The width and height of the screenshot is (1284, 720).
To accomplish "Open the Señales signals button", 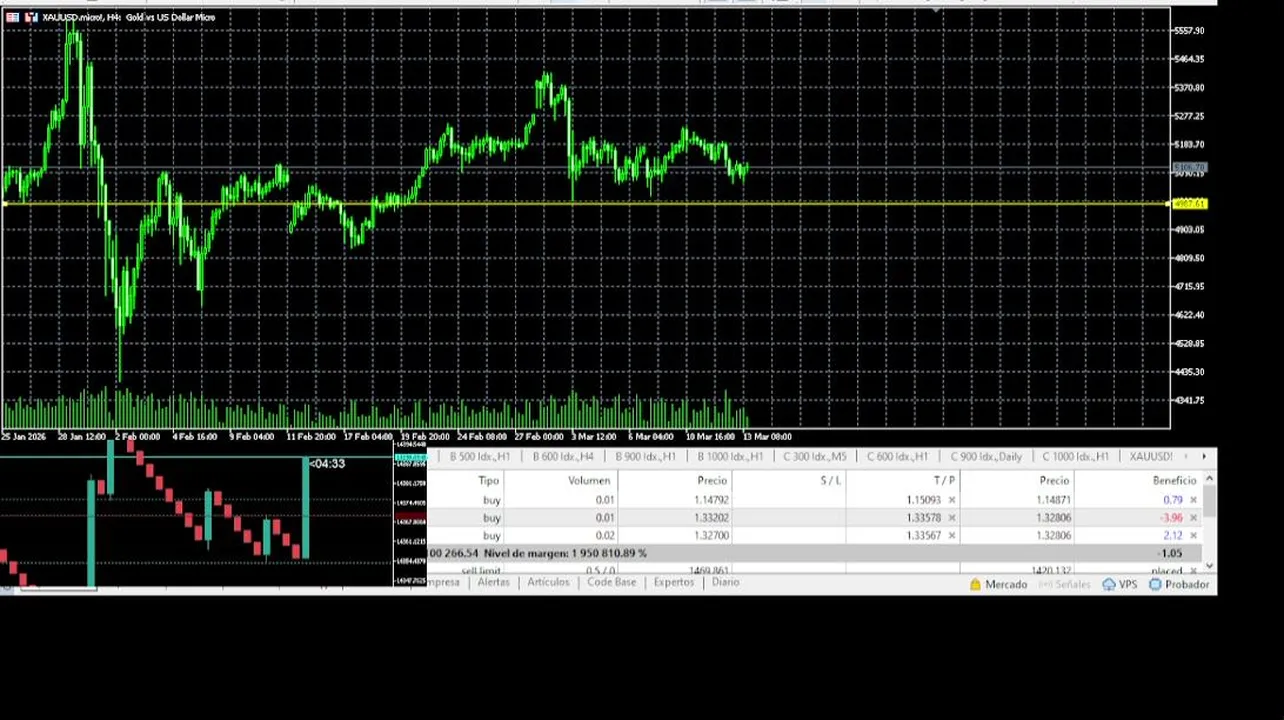I will point(1064,584).
